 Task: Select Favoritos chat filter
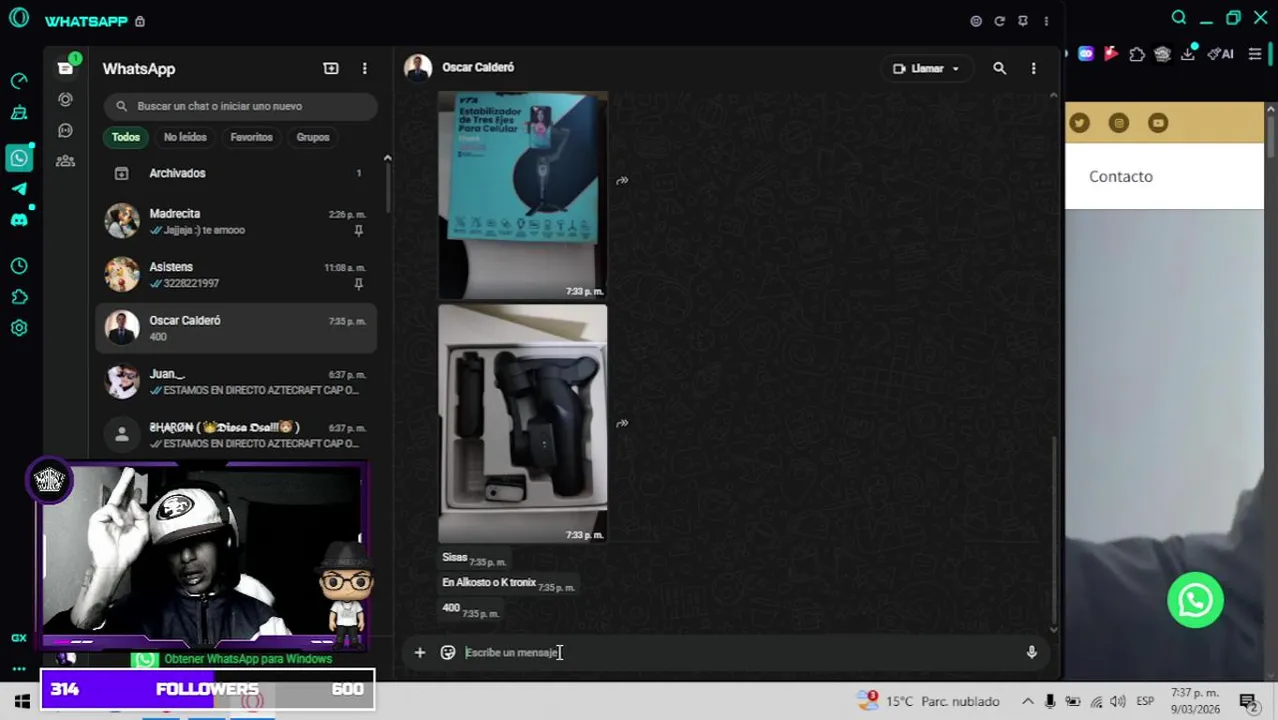[x=251, y=137]
